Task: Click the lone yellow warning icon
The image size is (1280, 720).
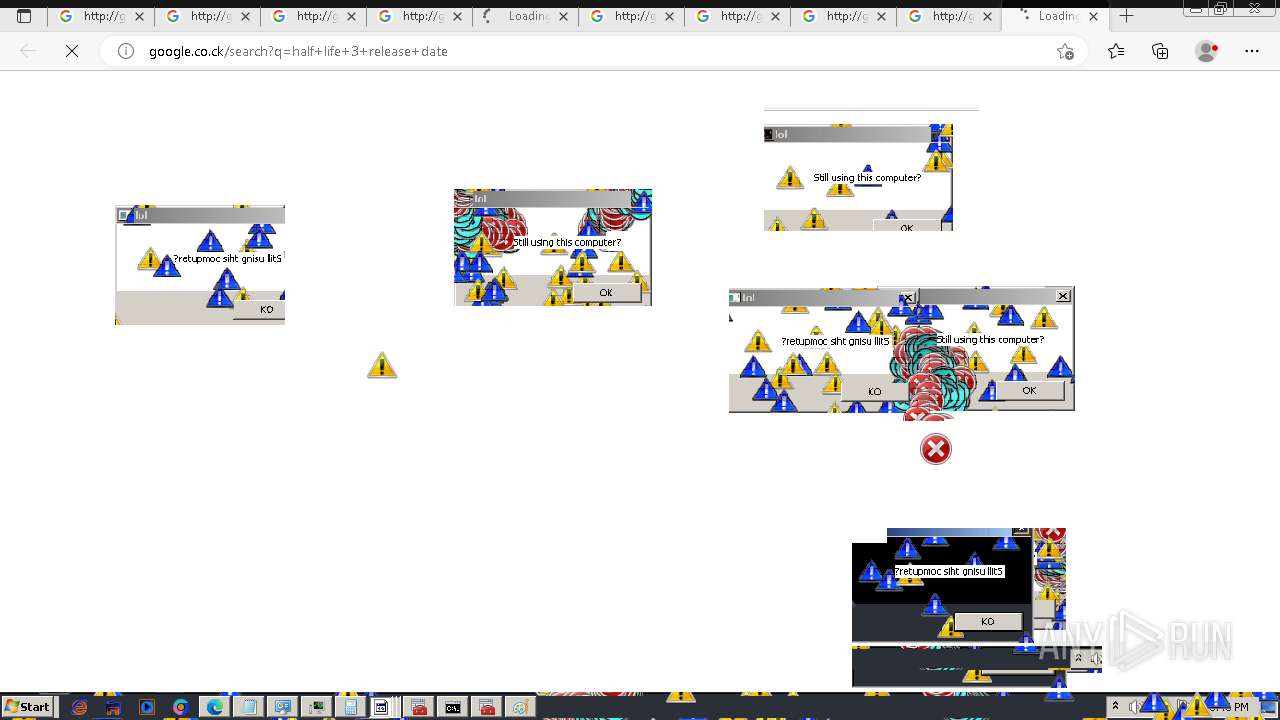Action: point(382,365)
